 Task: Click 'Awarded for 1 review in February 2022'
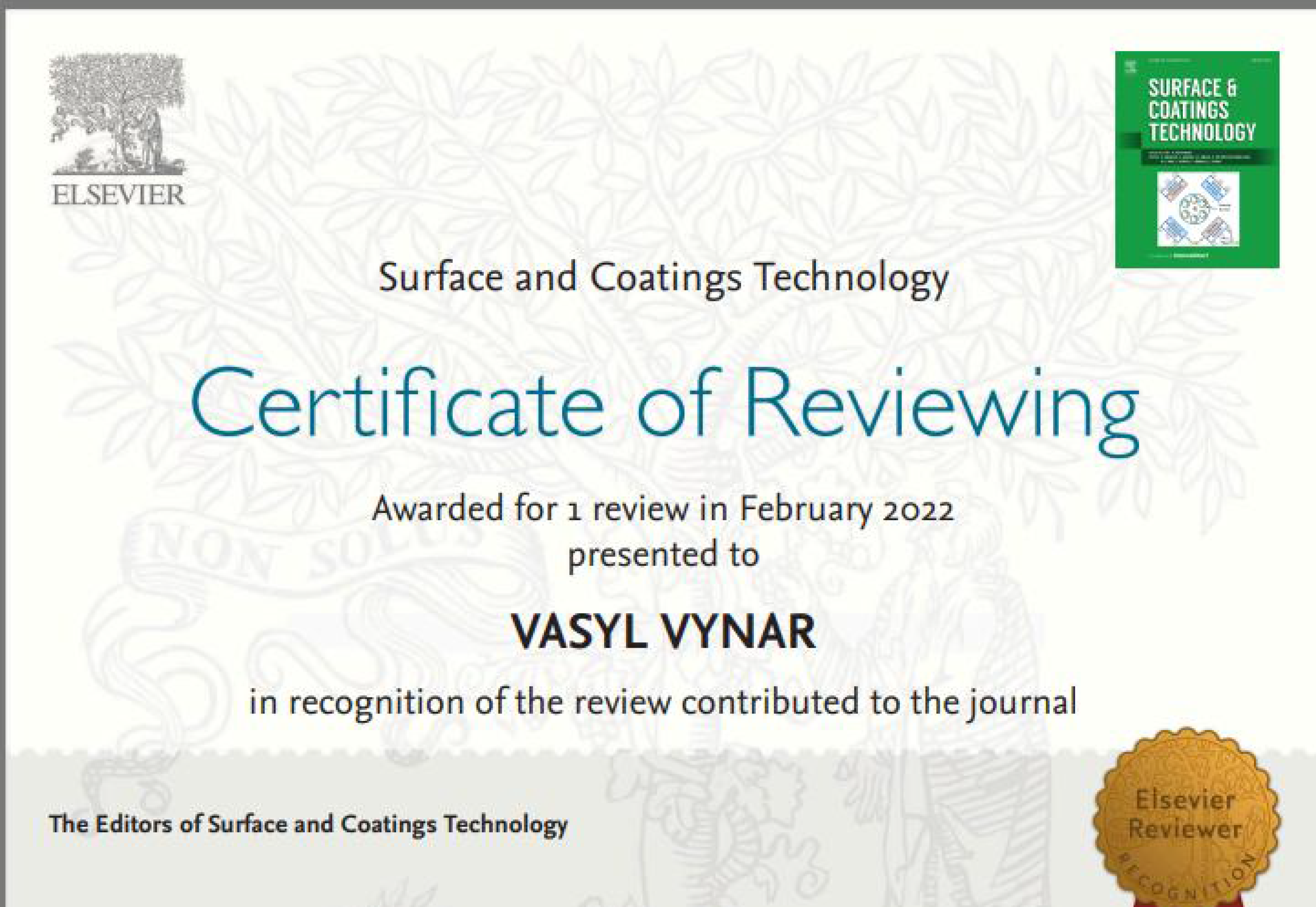(663, 508)
